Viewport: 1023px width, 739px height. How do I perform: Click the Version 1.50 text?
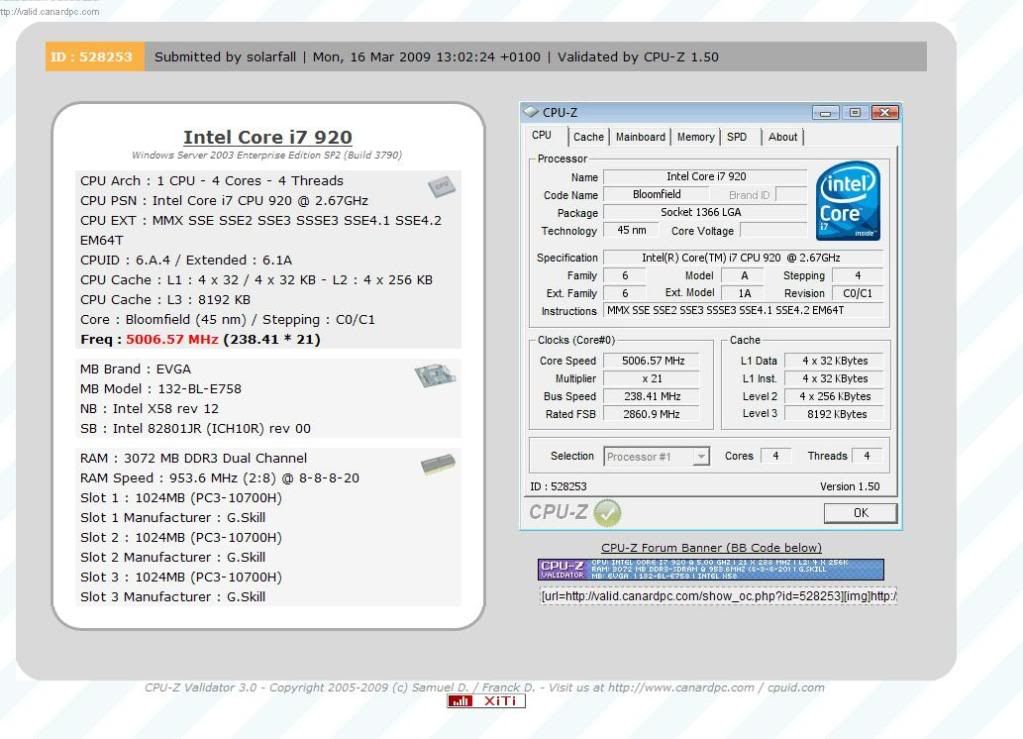[x=849, y=487]
